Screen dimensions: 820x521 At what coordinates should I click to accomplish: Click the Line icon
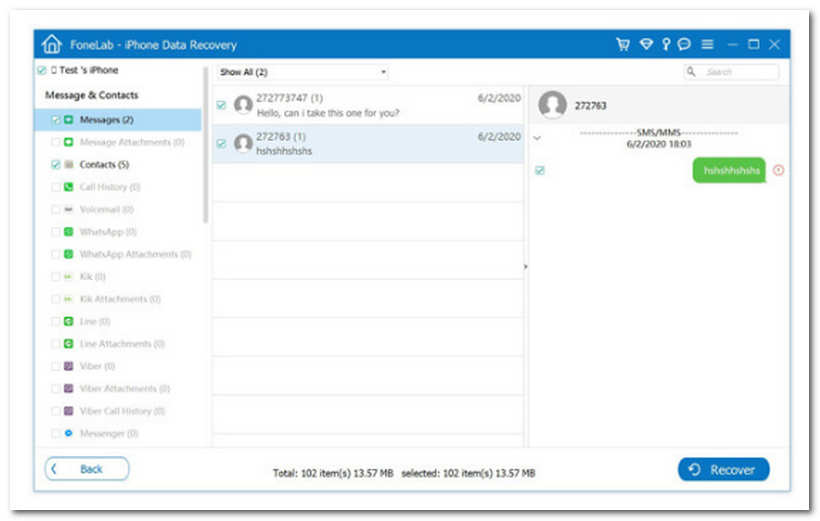[69, 321]
